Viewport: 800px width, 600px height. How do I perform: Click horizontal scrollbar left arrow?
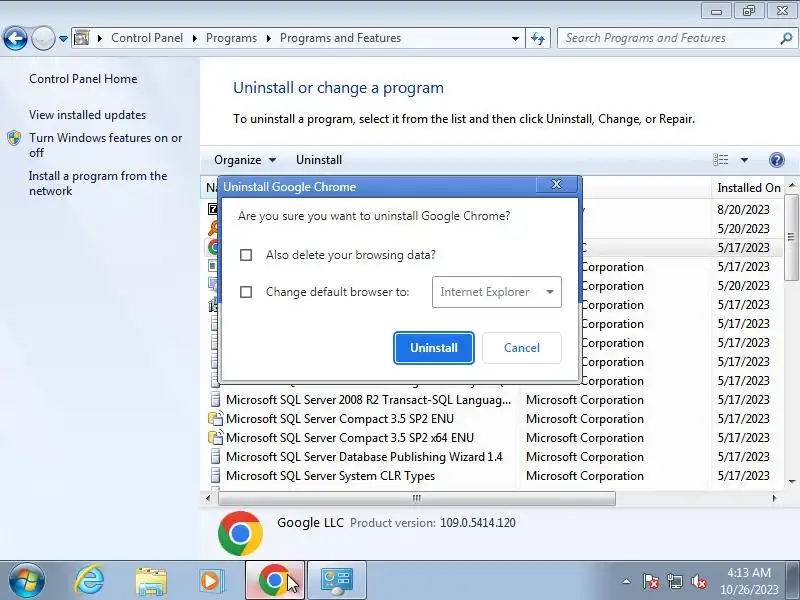coord(208,498)
